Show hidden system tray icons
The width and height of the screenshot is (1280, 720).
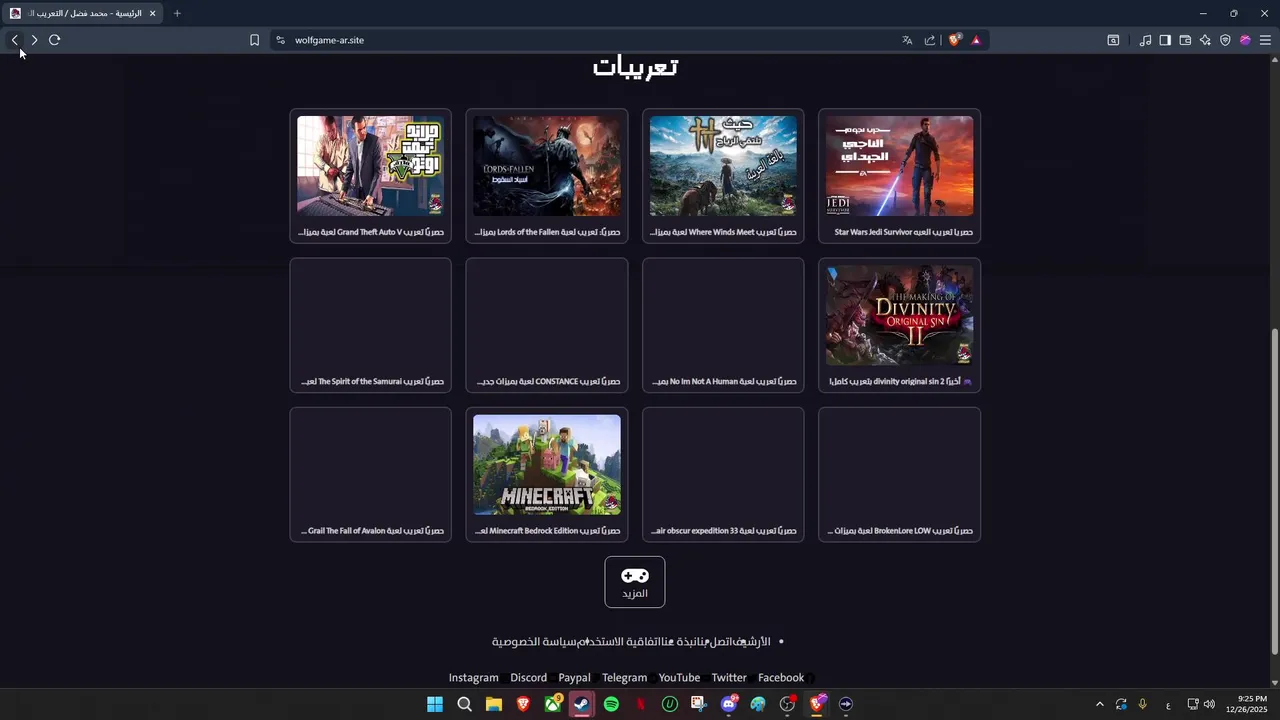point(1099,704)
